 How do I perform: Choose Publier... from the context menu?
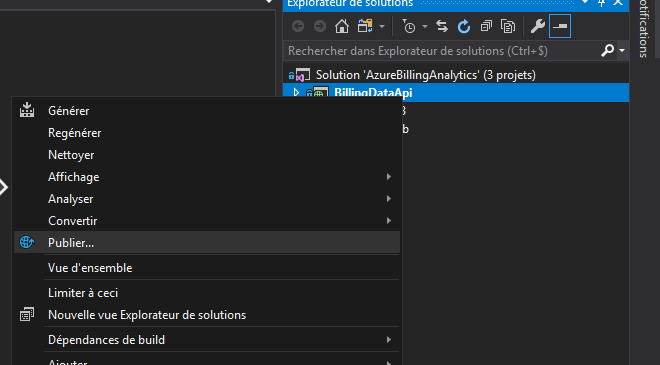207,242
